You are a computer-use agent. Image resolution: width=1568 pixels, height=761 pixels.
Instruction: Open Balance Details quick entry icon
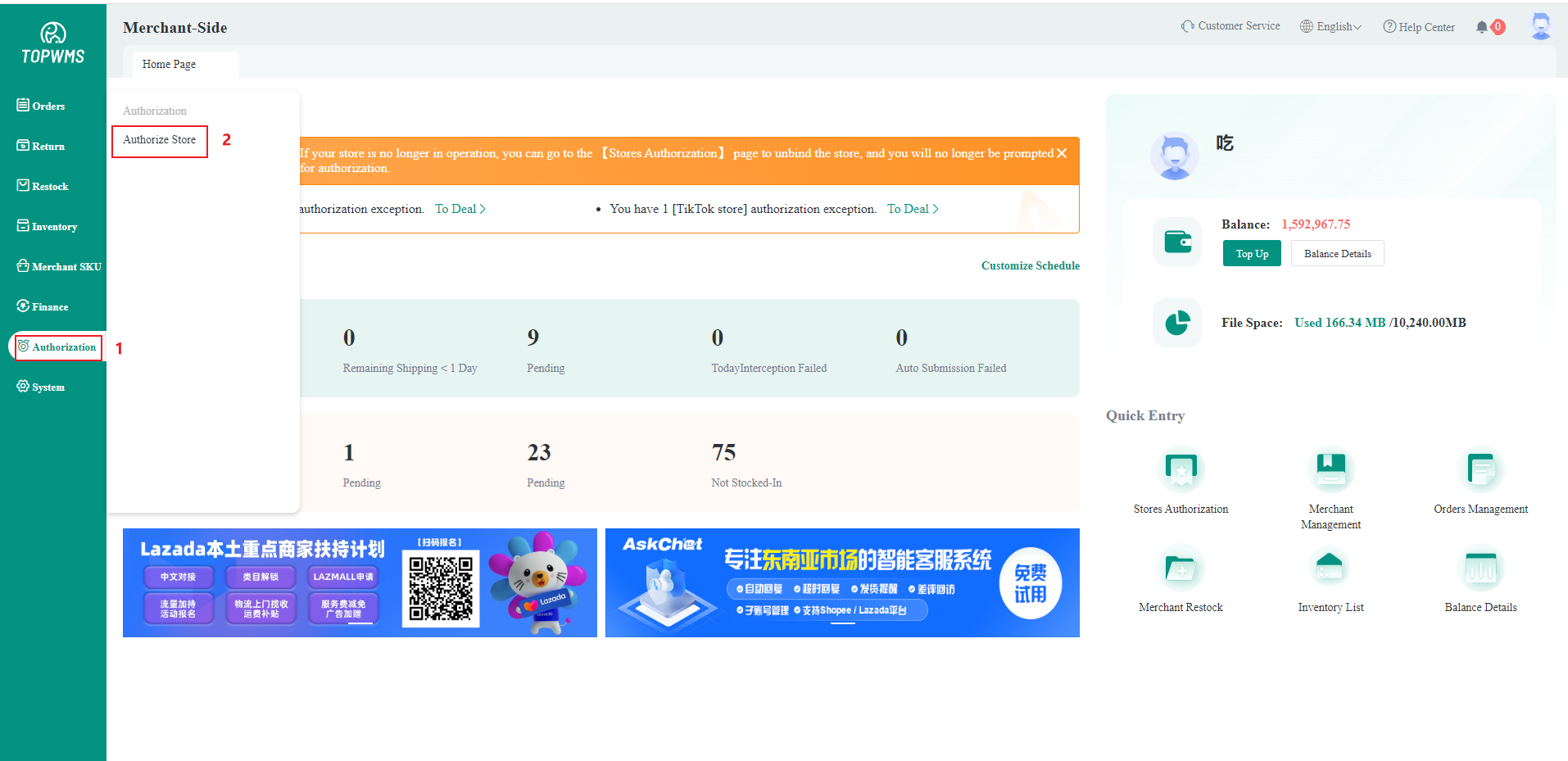(x=1480, y=568)
